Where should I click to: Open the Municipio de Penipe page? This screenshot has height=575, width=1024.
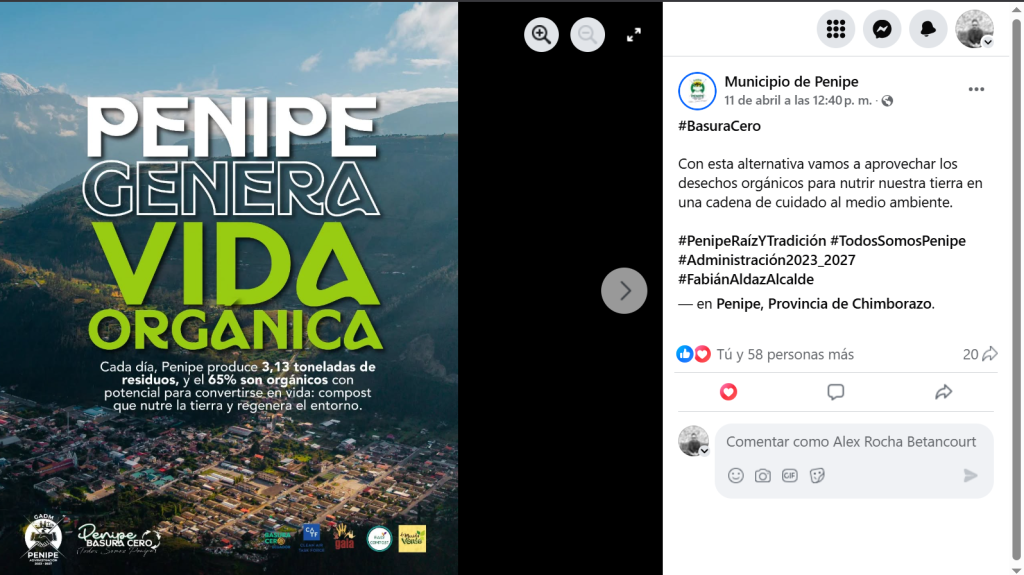pos(791,82)
